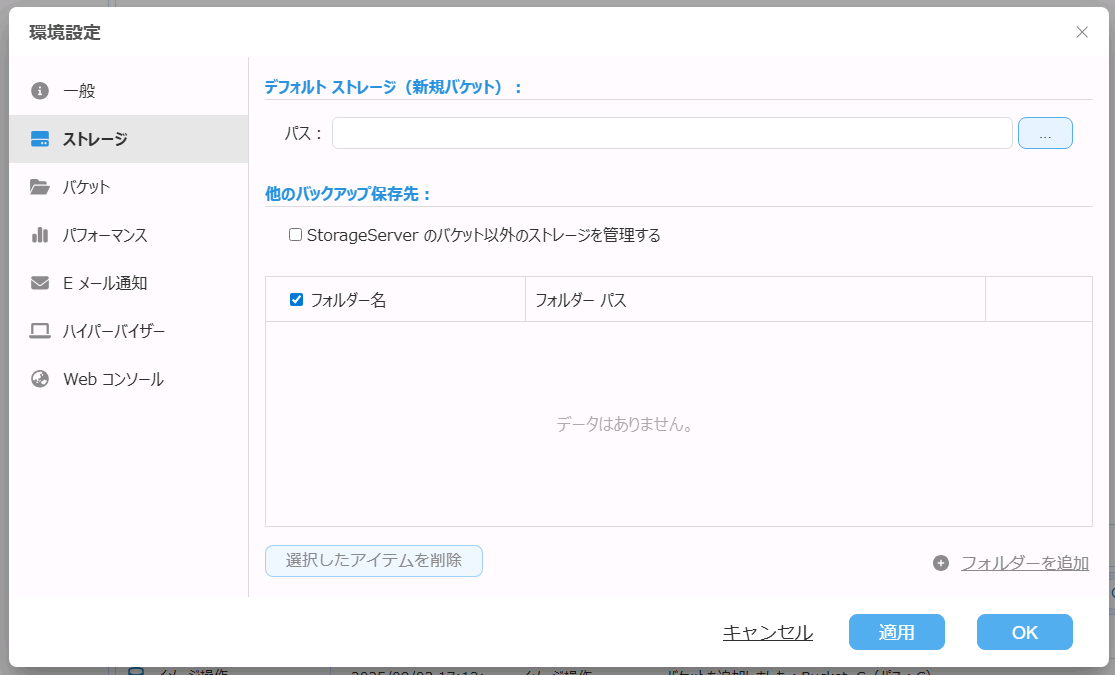1115x675 pixels.
Task: Click the info icon beside 一般
Action: (40, 91)
